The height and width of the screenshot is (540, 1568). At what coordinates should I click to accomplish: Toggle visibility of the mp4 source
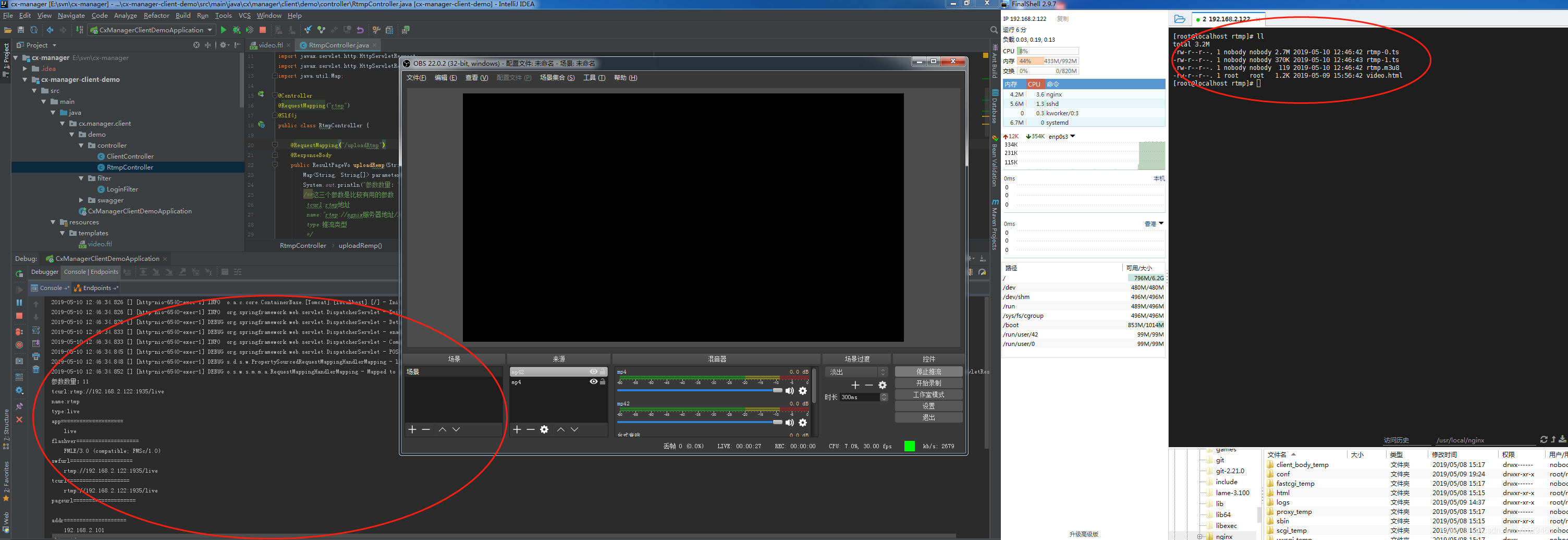point(594,382)
